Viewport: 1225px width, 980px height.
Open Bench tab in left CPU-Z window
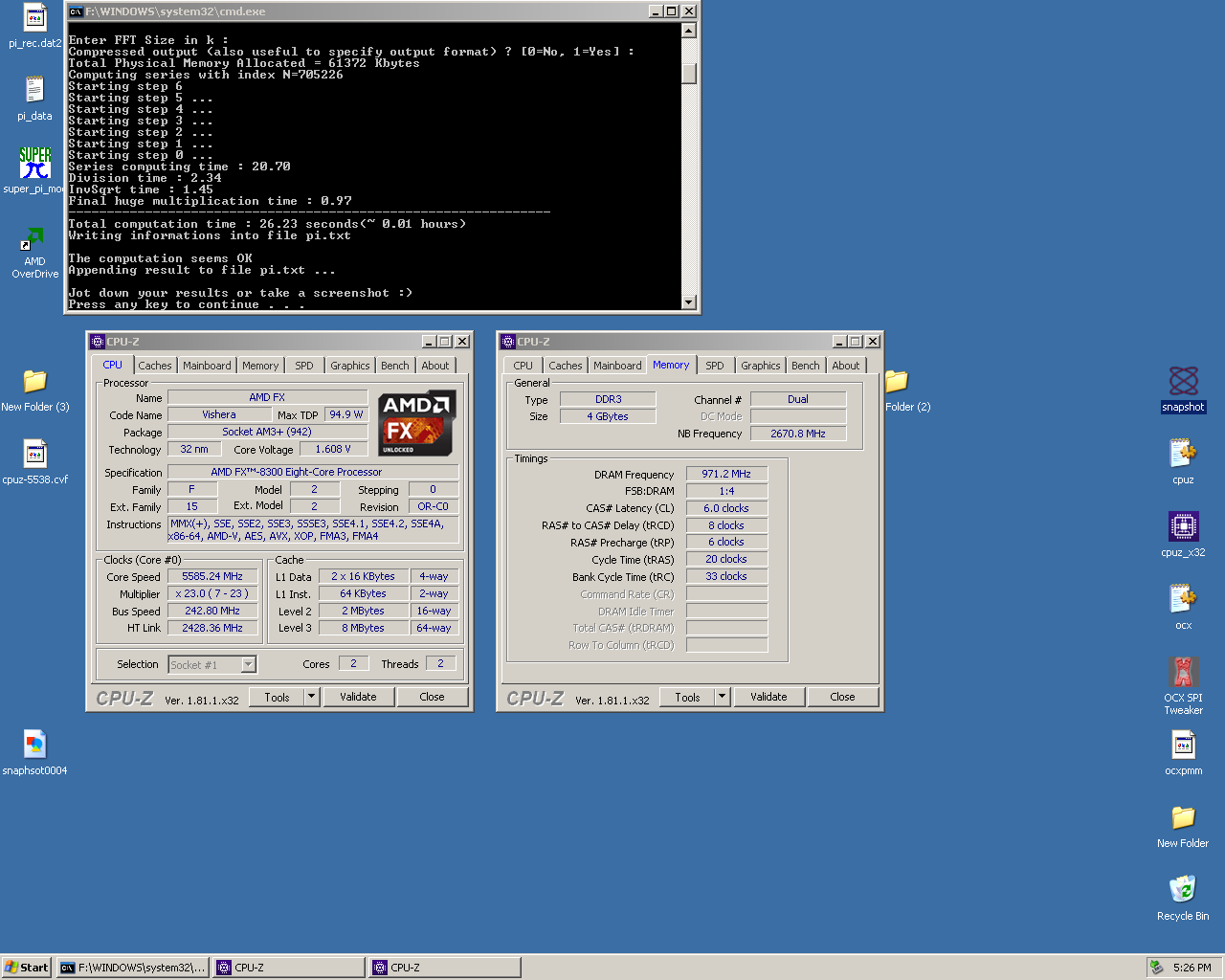[x=395, y=366]
